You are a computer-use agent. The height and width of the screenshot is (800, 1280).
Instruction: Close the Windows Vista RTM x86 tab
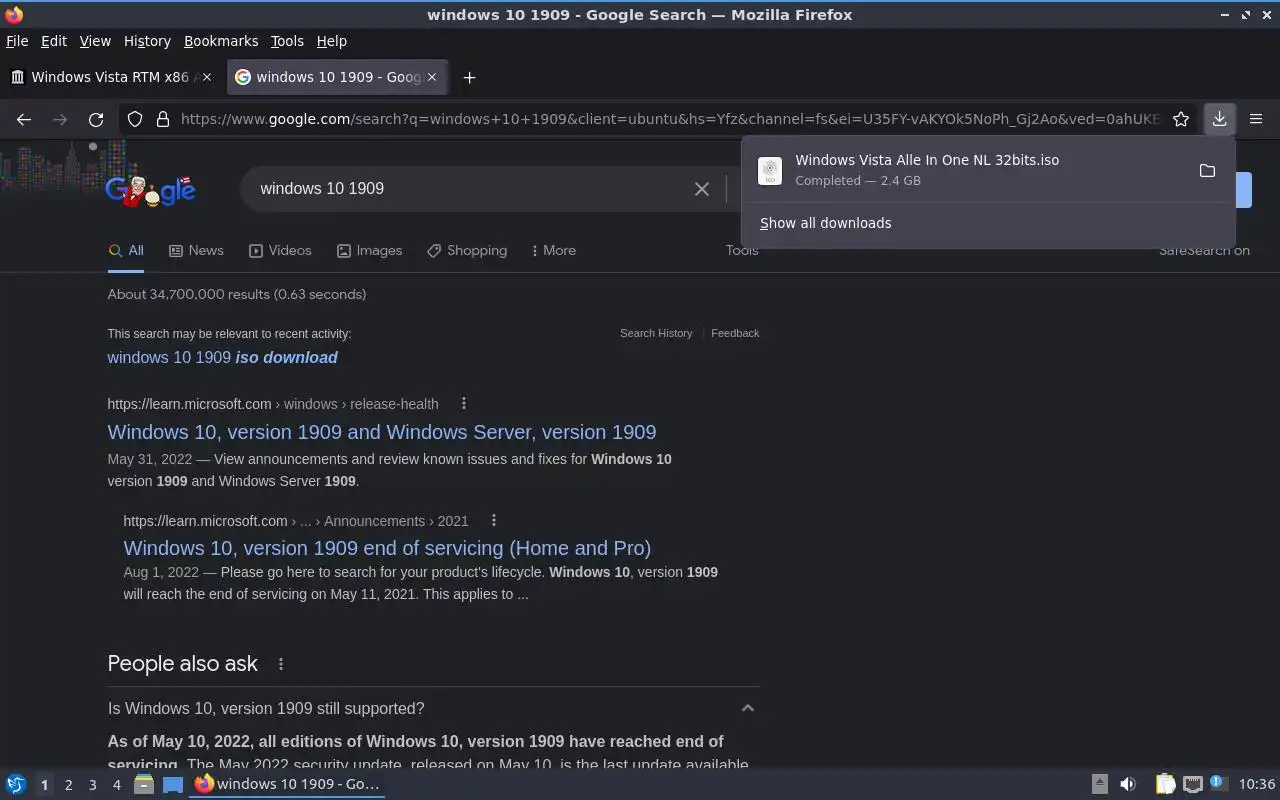click(207, 77)
